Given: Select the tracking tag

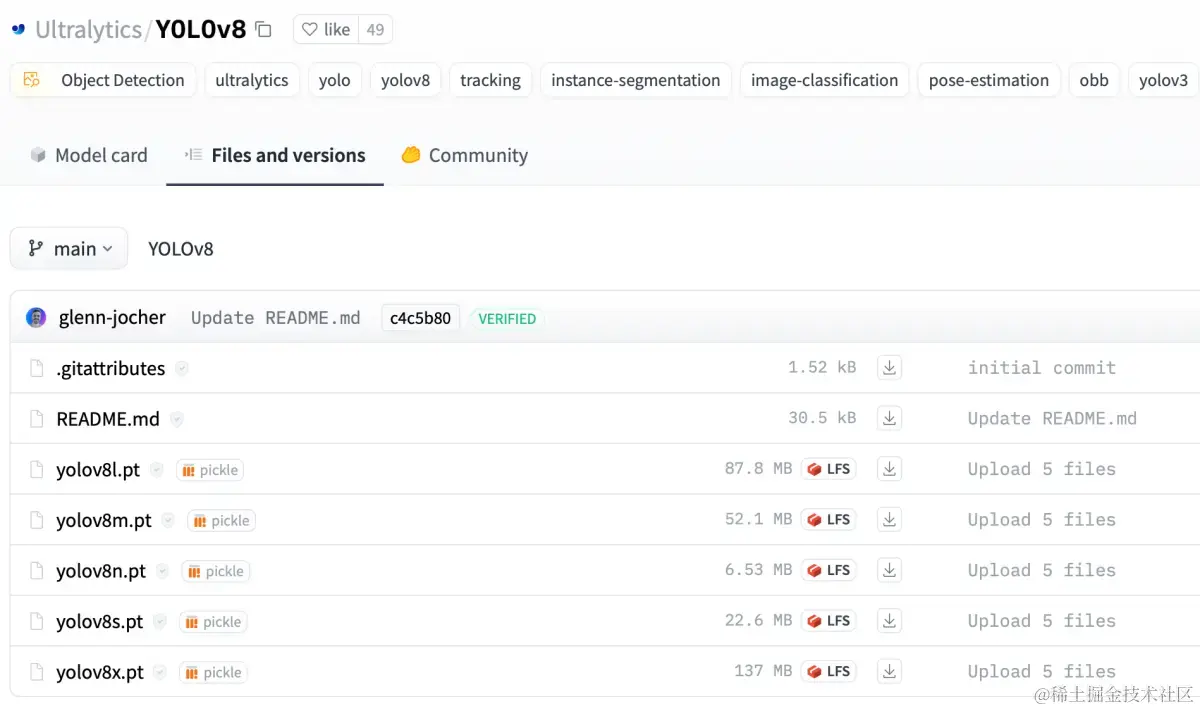Looking at the screenshot, I should pos(490,81).
